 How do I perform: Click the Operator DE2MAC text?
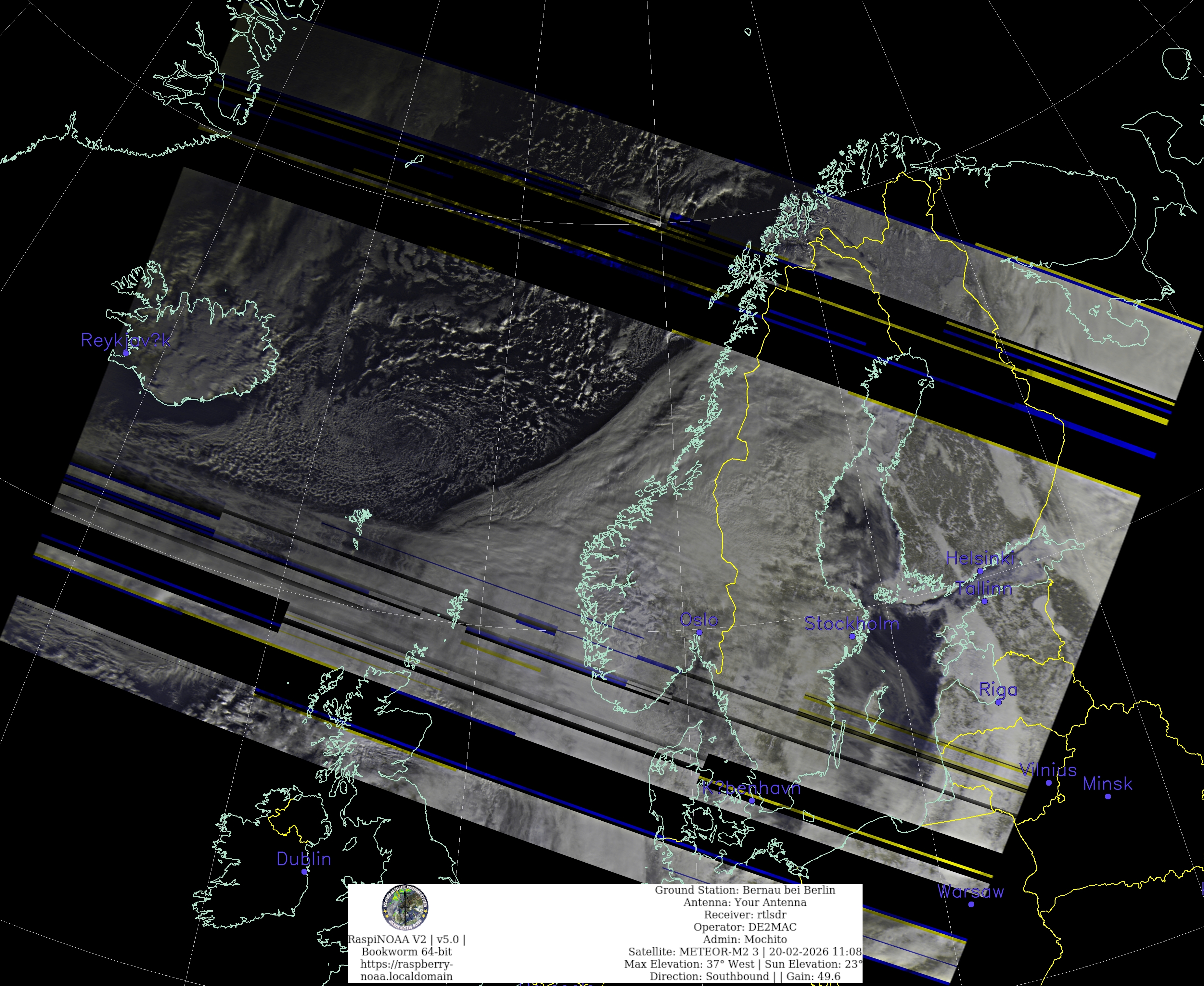[x=745, y=927]
